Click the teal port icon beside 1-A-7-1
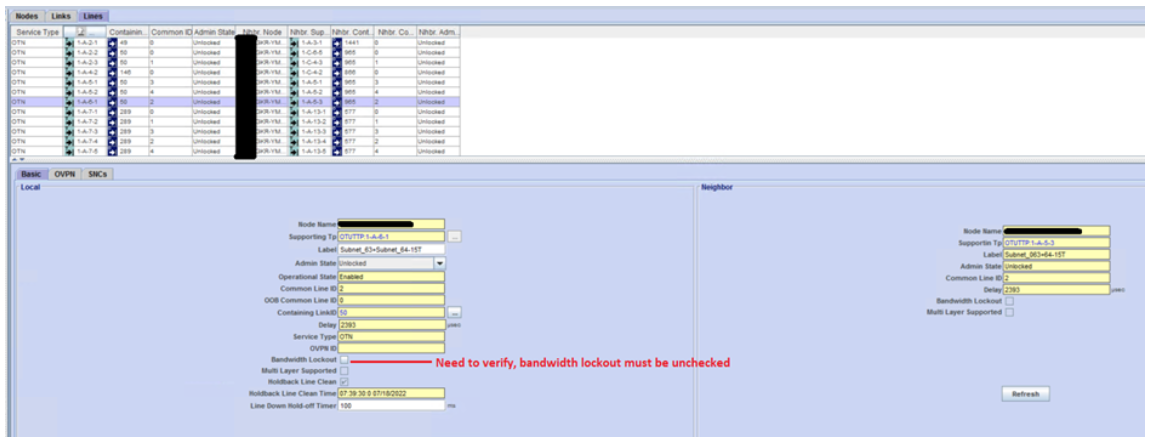 coord(70,112)
